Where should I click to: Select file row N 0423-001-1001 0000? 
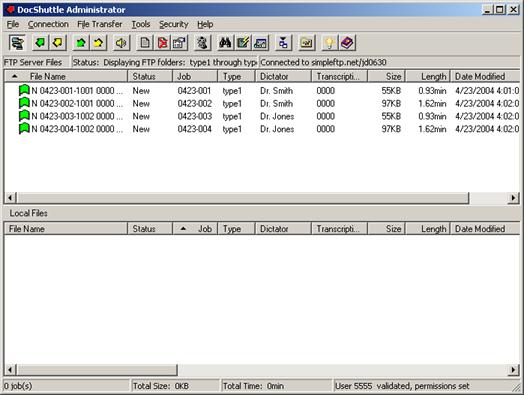[262, 91]
